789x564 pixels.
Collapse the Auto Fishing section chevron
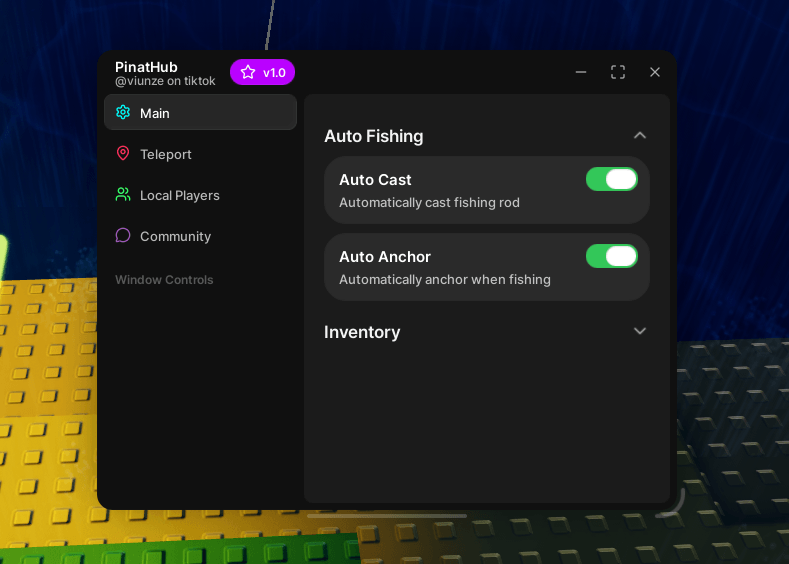(640, 135)
